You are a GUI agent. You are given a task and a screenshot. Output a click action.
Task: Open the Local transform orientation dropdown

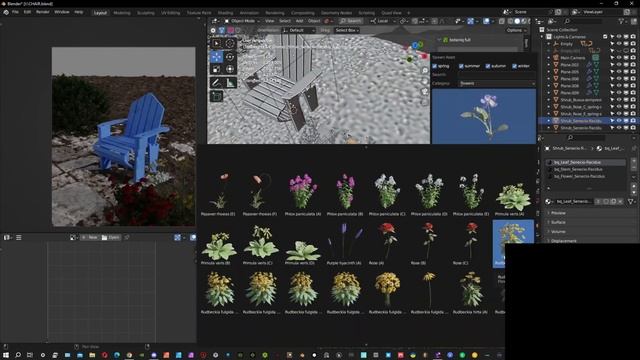tap(382, 21)
